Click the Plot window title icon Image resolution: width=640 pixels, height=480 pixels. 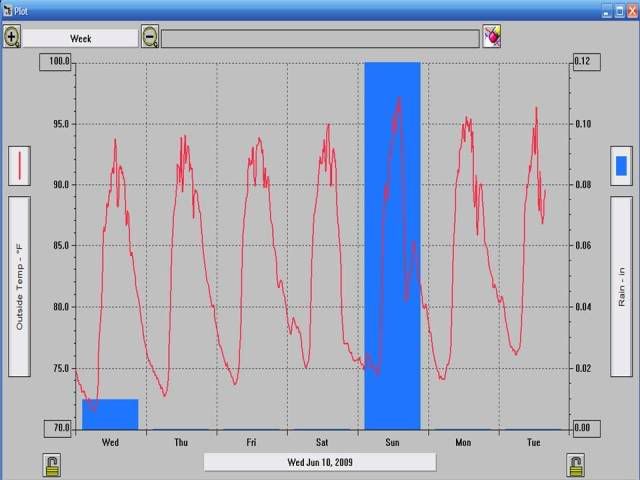(x=7, y=9)
